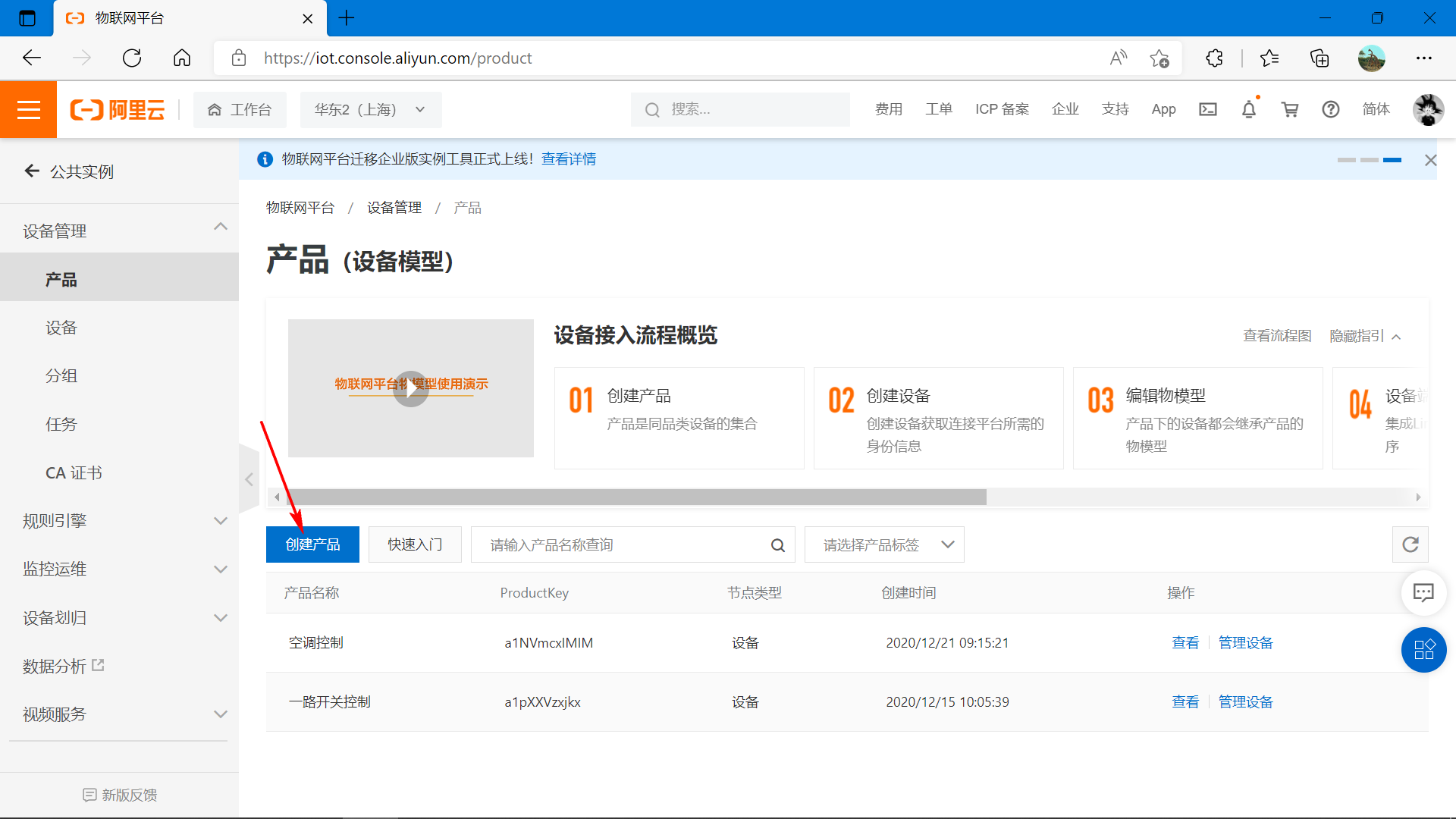Select CA 证书 in the sidebar
Screen dimensions: 1456x819
point(74,473)
